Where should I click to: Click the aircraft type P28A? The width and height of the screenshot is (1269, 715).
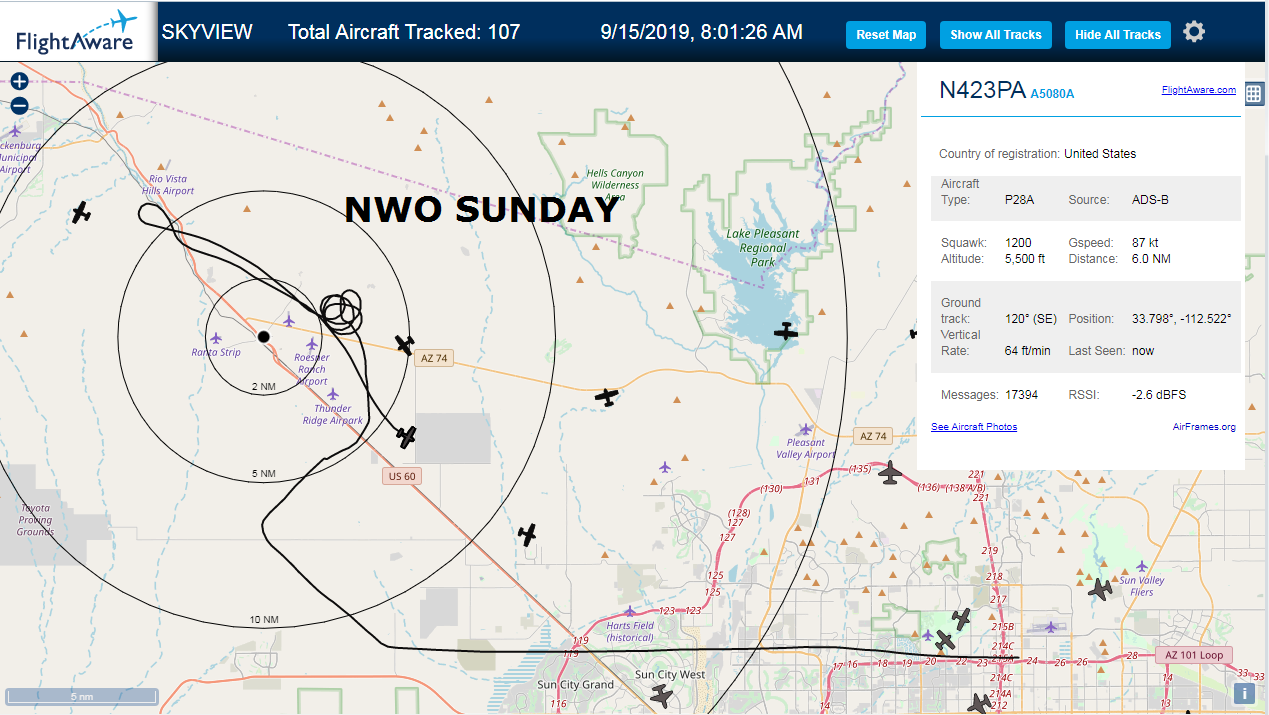point(1019,200)
